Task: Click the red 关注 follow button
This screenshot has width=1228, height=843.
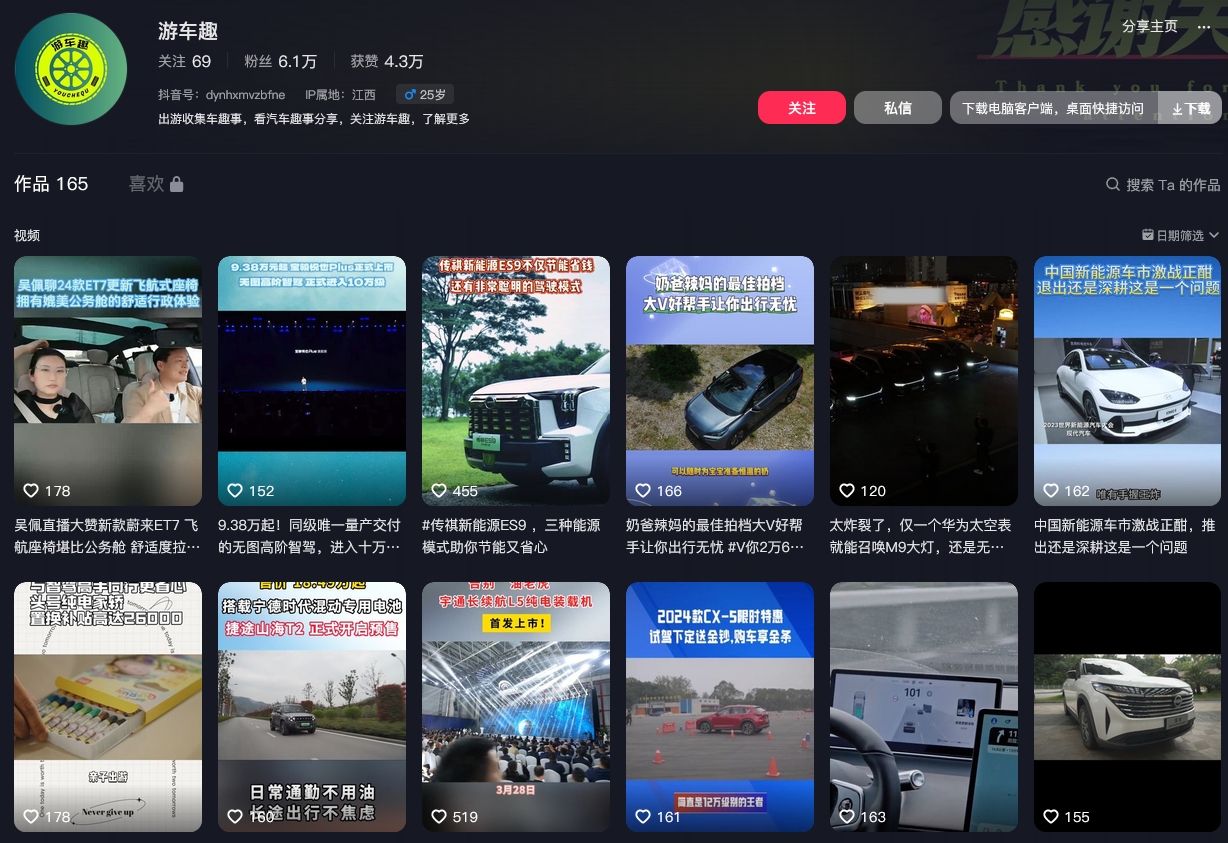Action: pyautogui.click(x=802, y=108)
